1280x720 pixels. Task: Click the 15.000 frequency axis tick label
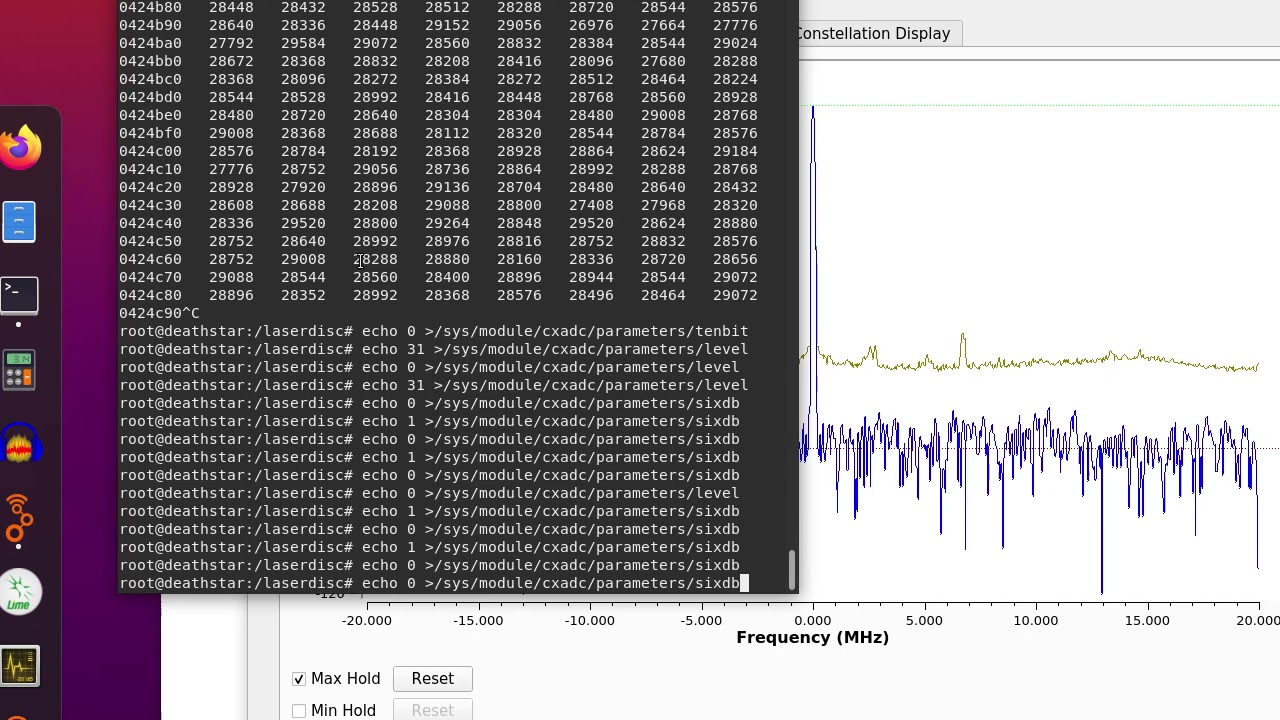pos(1146,620)
